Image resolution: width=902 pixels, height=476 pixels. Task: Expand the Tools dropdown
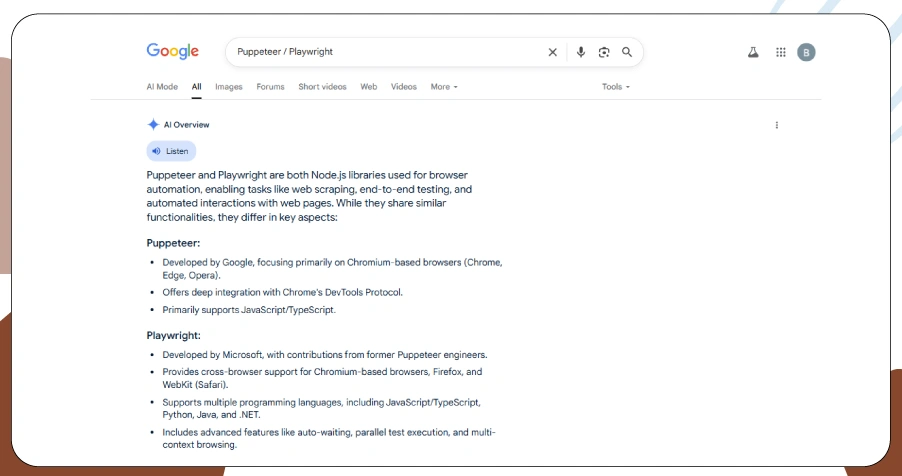click(x=616, y=87)
